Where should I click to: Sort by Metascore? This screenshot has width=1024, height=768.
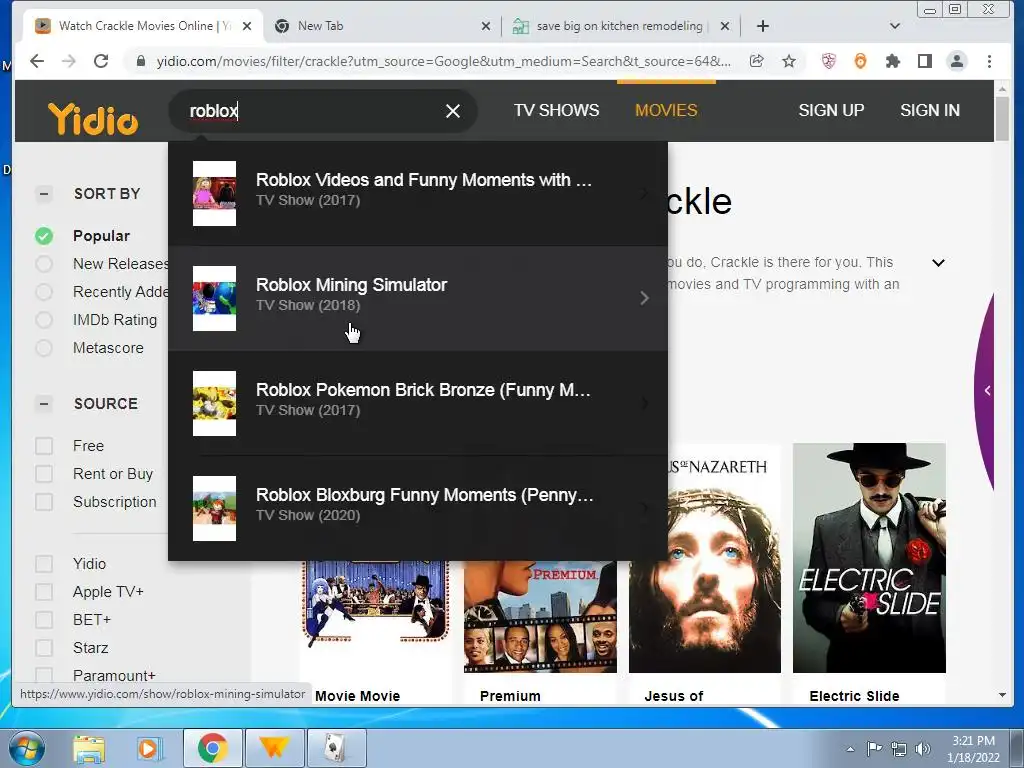pos(44,348)
